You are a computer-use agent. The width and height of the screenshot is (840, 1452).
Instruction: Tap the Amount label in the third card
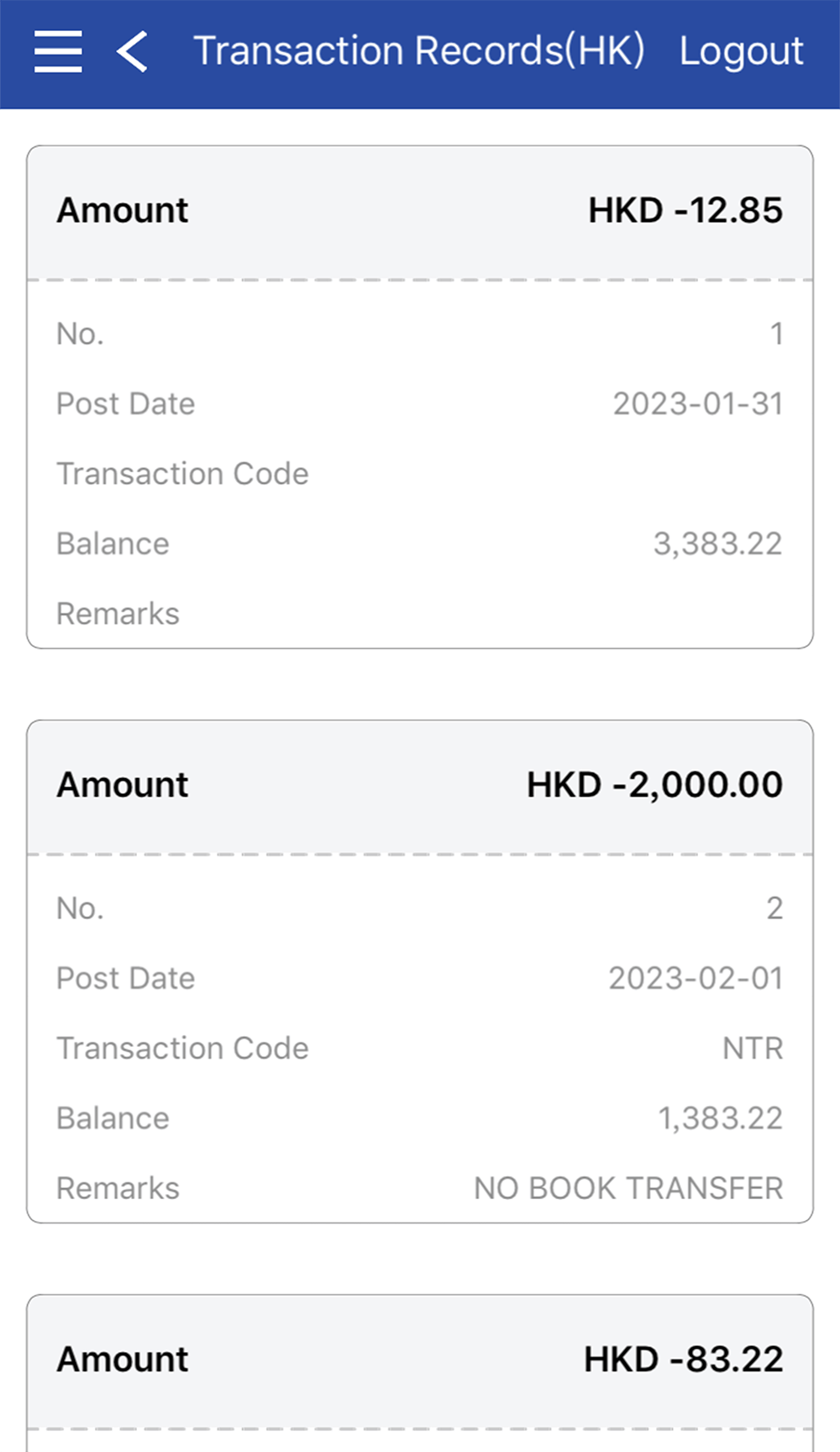tap(123, 1360)
